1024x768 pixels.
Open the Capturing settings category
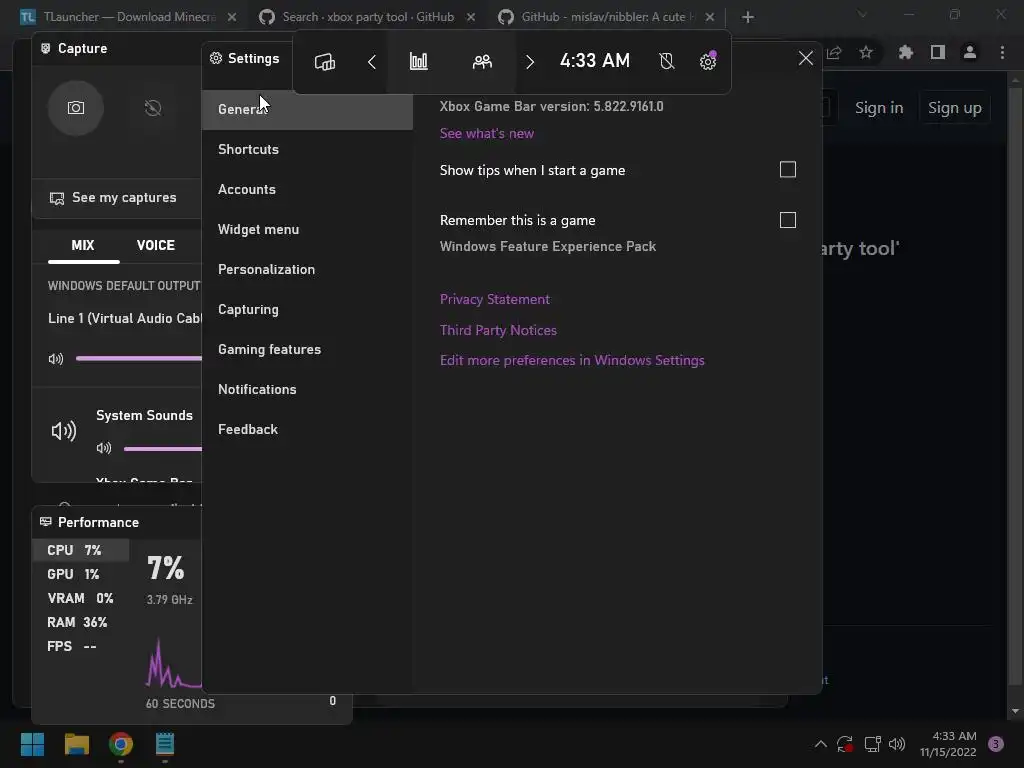308,309
